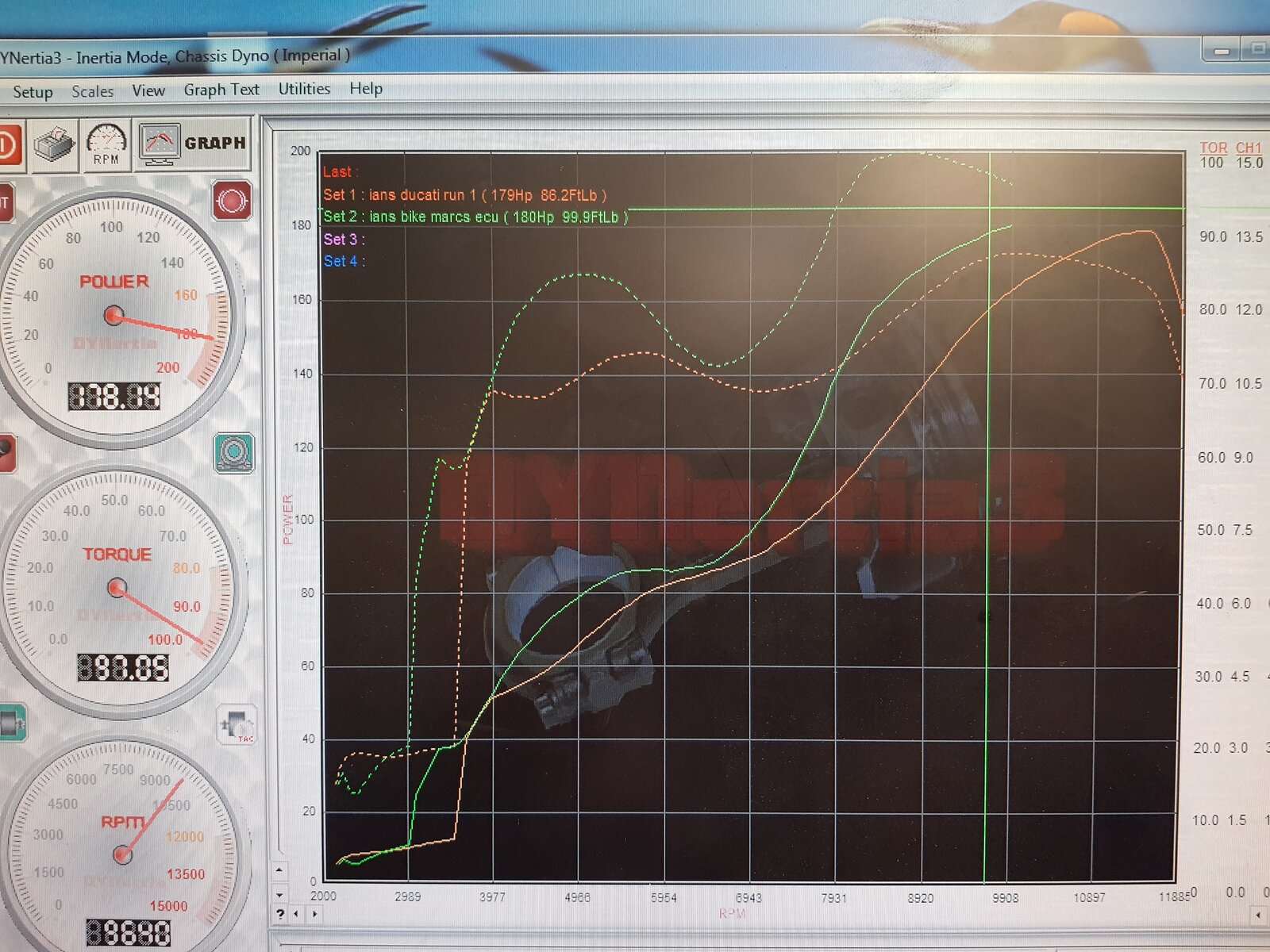Screen dimensions: 1270x952
Task: Click the down arrow on vertical scale stepper
Action: (x=279, y=895)
